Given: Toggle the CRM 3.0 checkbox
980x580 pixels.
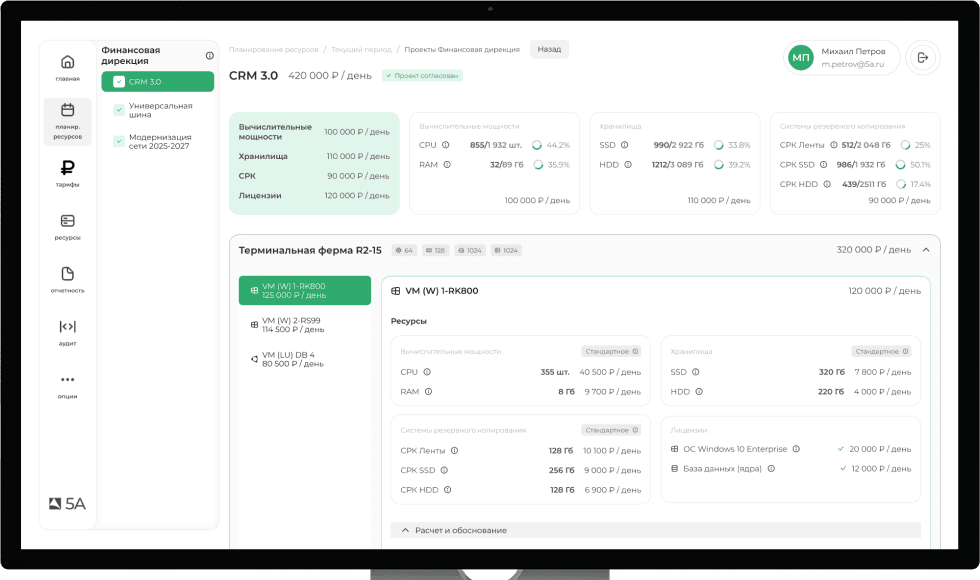Looking at the screenshot, I should point(119,82).
